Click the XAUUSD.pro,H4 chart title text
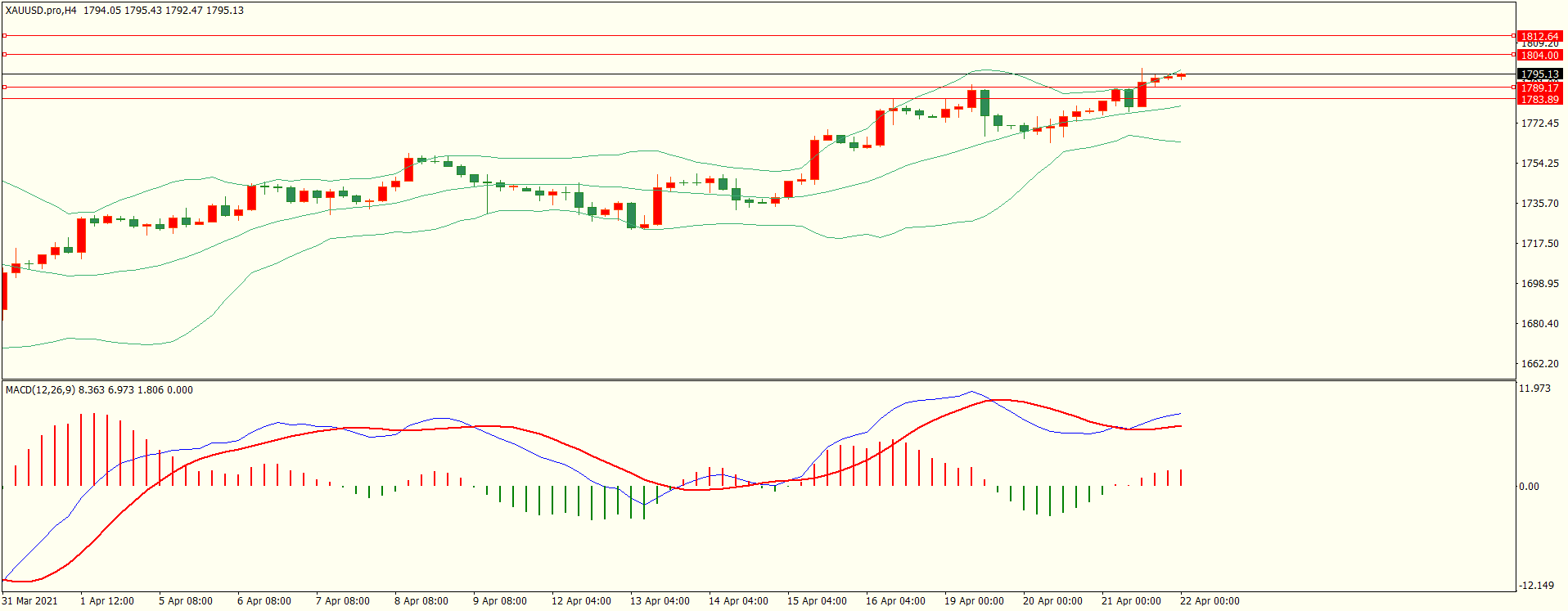 41,11
